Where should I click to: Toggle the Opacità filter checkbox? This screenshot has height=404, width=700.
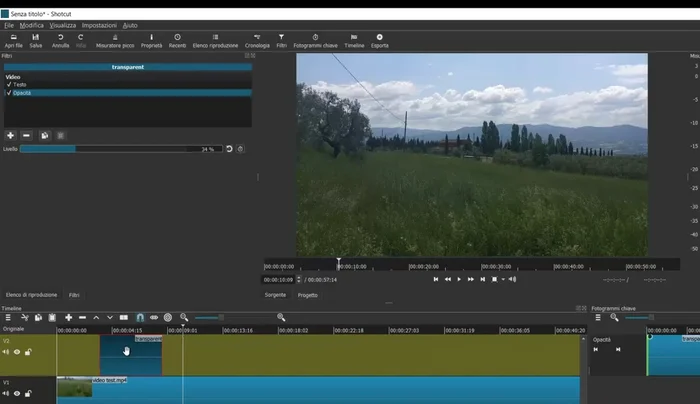pos(9,93)
